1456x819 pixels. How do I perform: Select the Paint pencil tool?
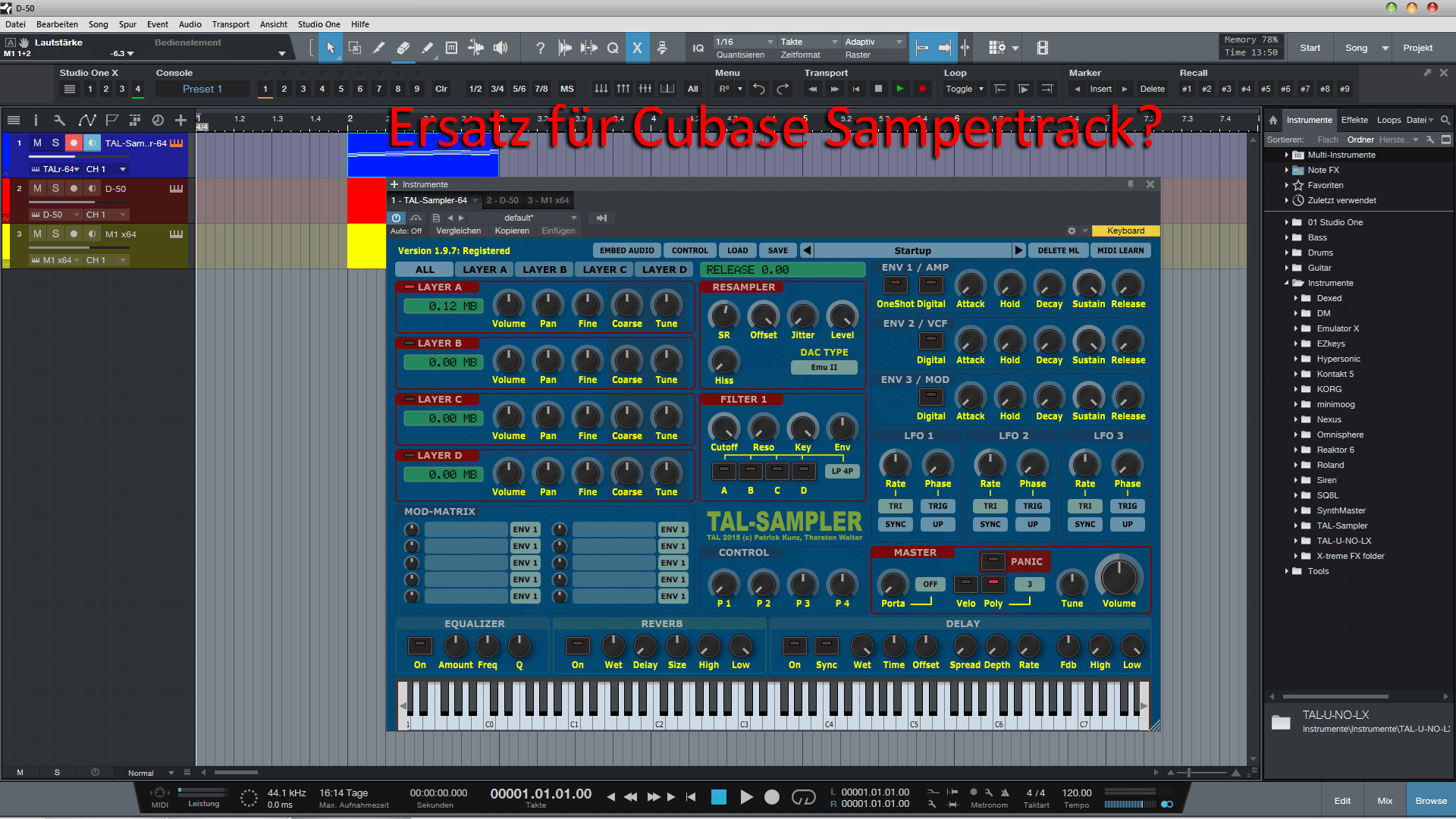point(427,48)
